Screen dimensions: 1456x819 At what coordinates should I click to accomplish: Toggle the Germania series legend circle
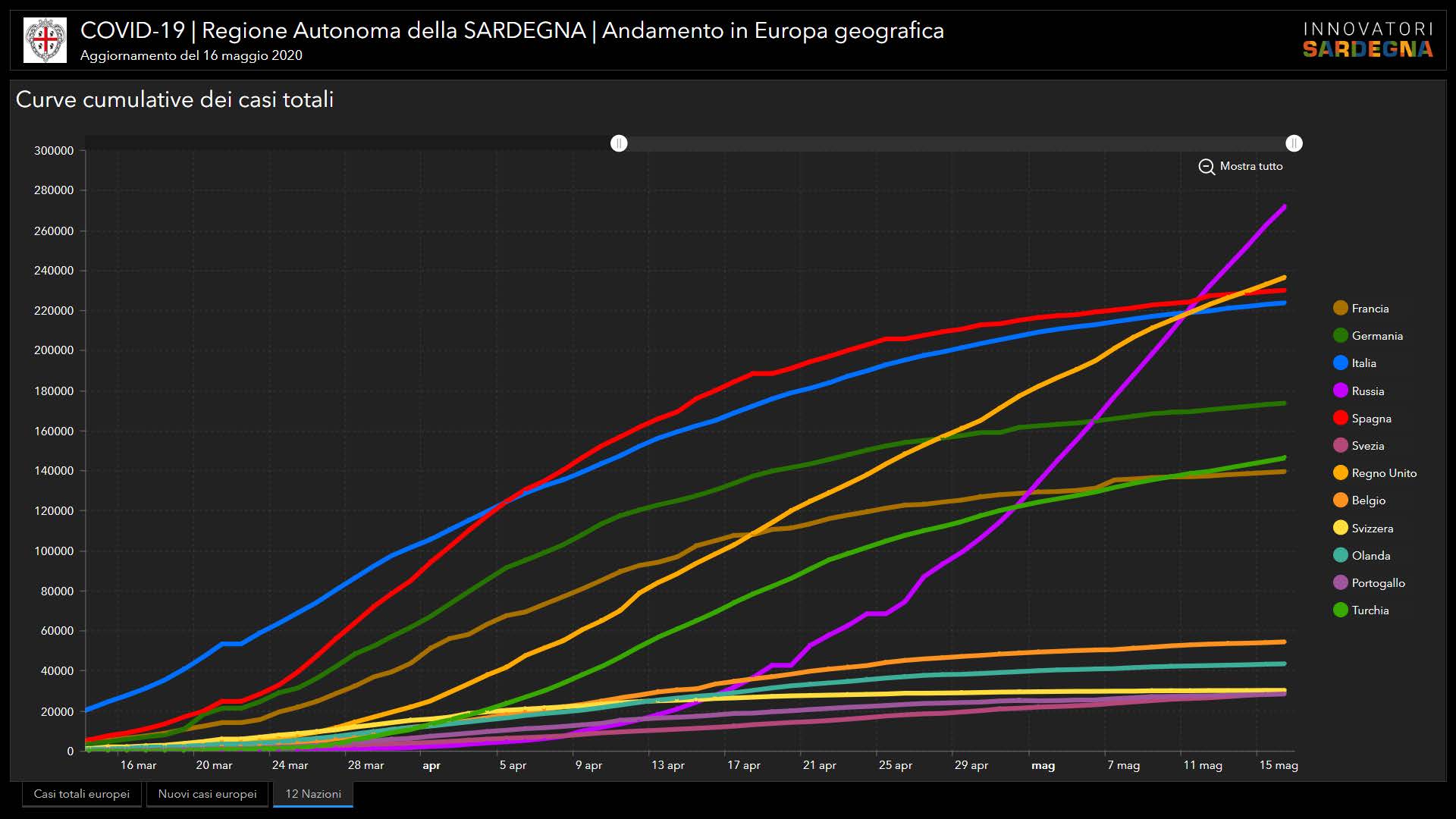1340,335
